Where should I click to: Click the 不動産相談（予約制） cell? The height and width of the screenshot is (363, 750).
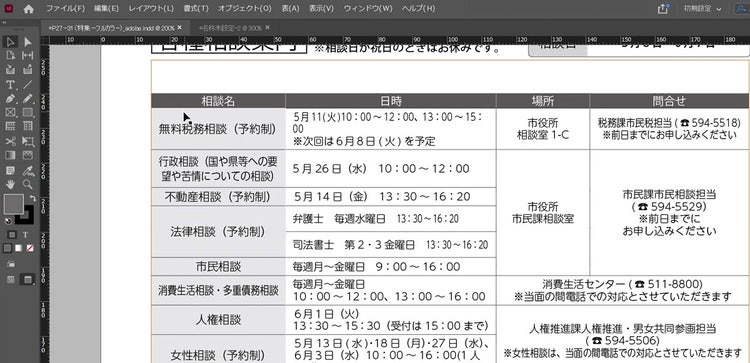pos(218,197)
